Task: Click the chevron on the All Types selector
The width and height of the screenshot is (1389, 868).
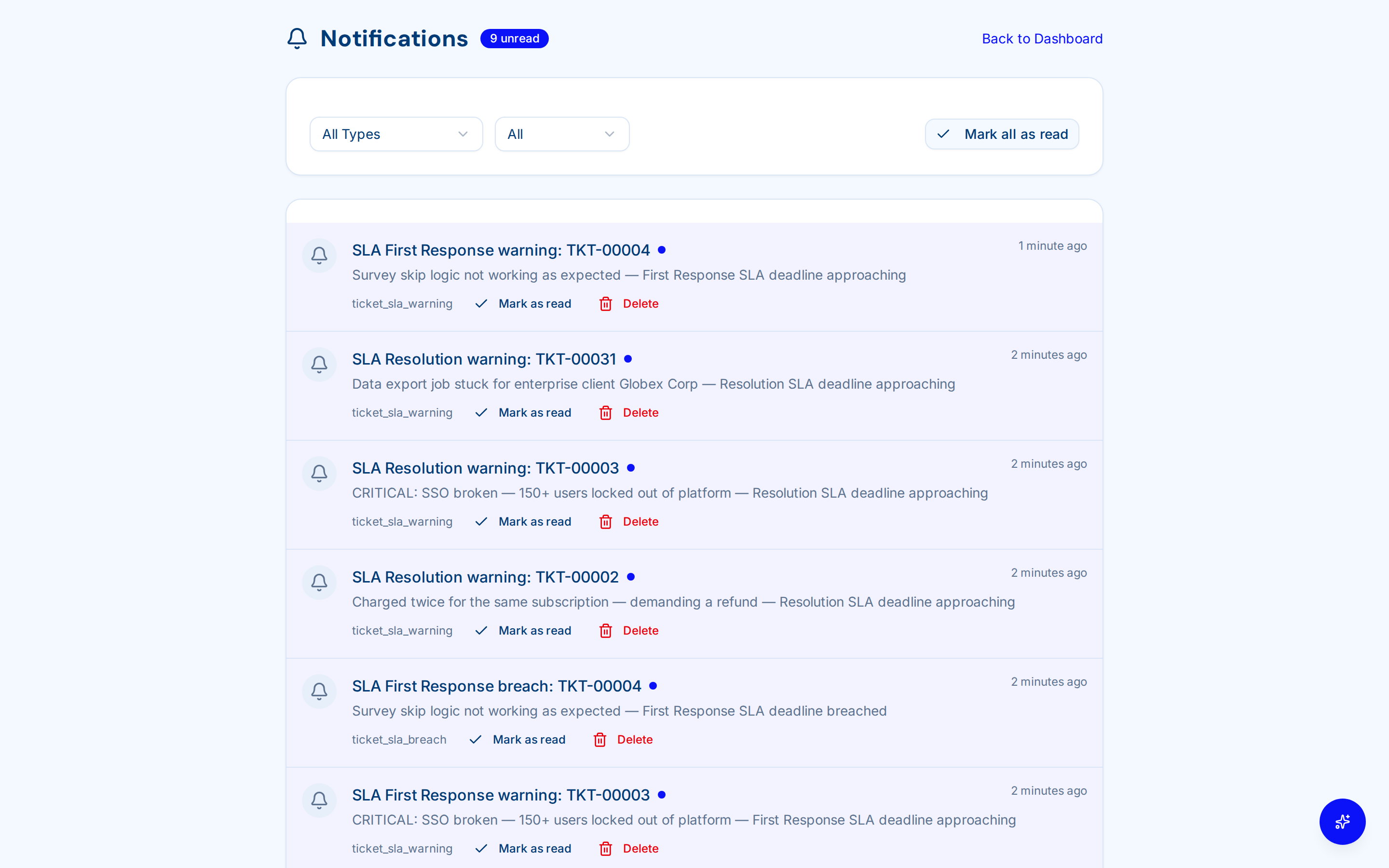Action: click(463, 134)
